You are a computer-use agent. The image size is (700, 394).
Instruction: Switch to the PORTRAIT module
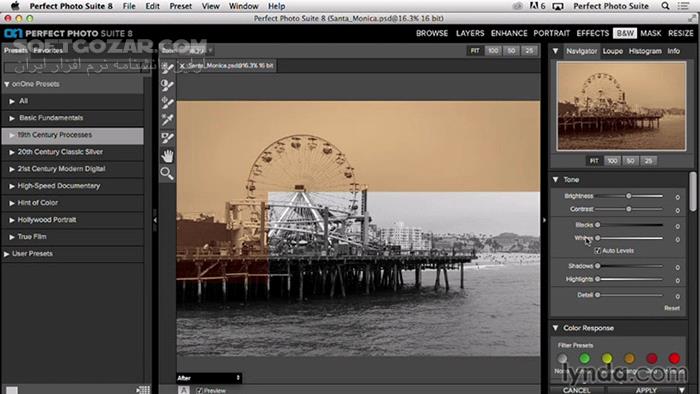(x=551, y=33)
